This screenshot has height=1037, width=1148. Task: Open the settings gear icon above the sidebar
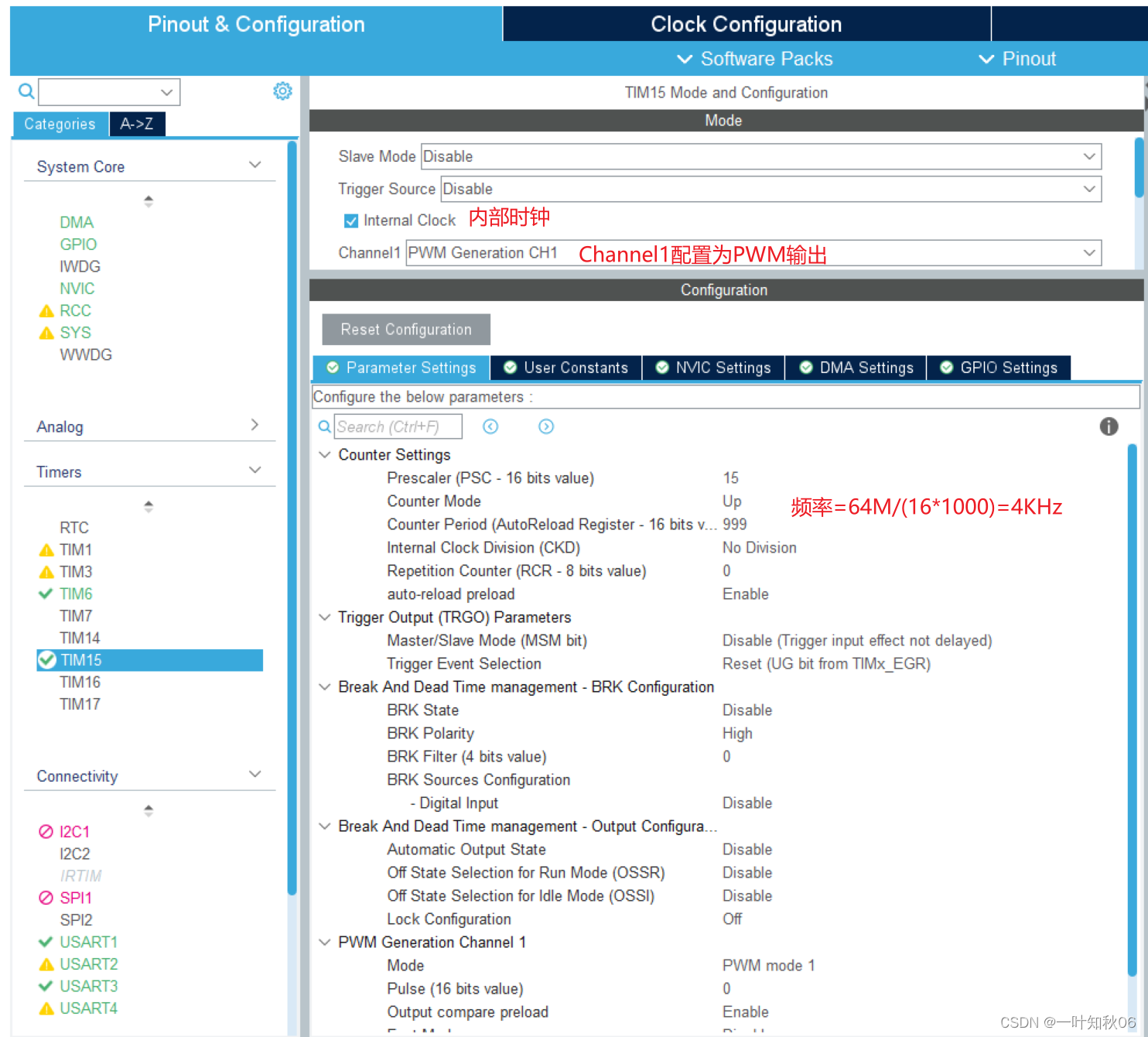tap(282, 91)
